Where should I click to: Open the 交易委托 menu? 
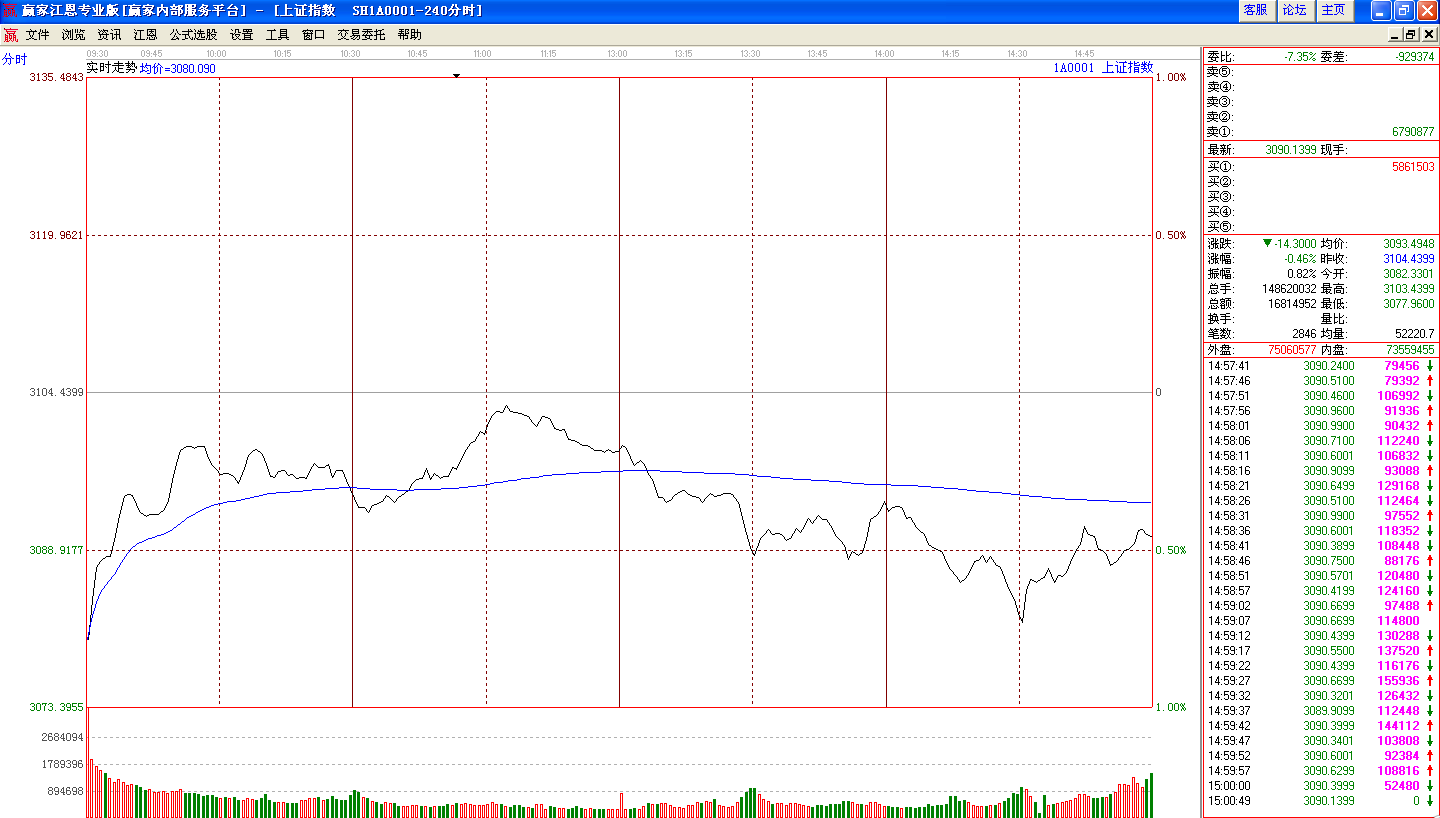click(361, 34)
